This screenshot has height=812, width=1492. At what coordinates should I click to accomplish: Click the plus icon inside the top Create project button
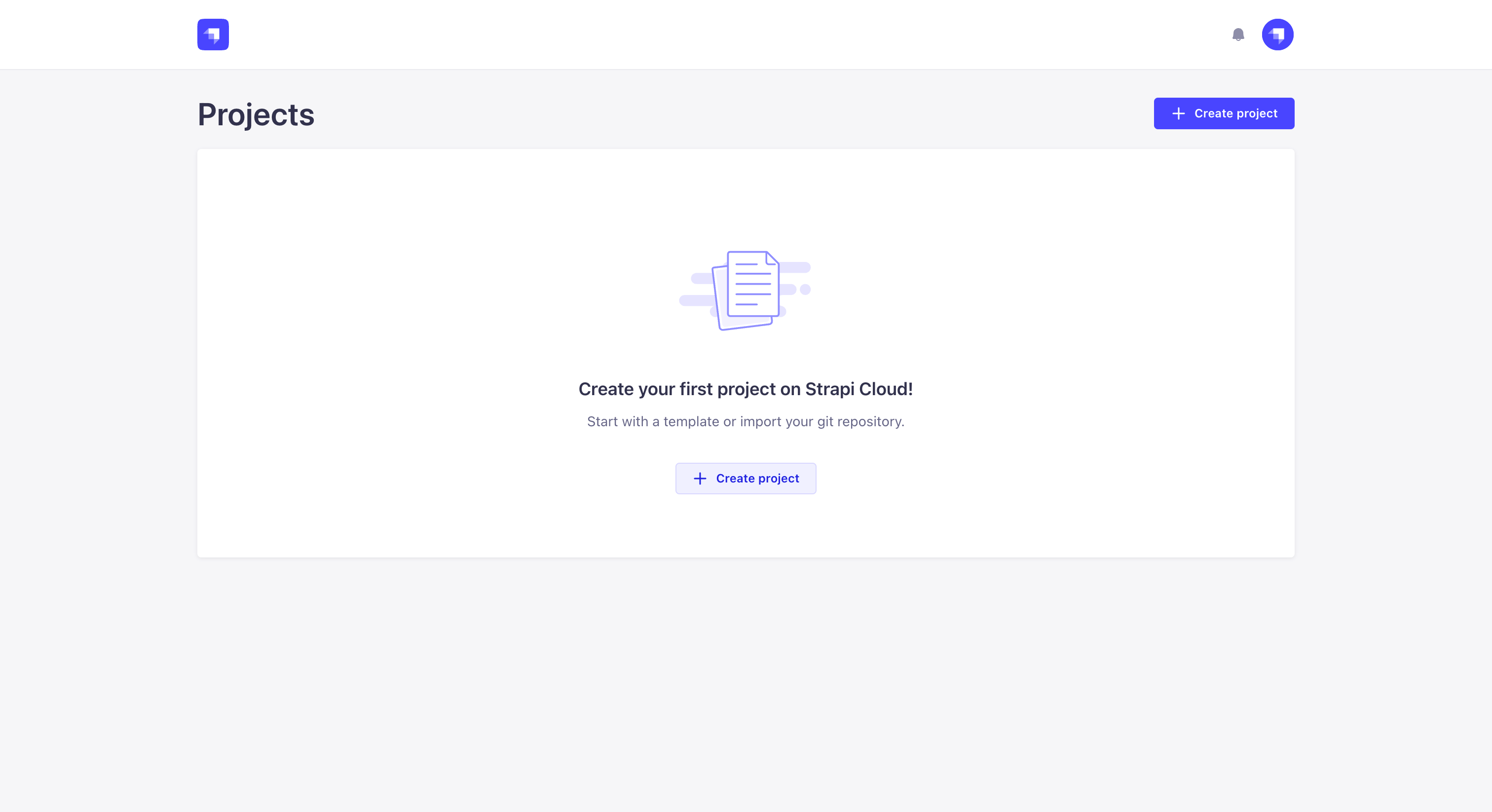[x=1178, y=113]
